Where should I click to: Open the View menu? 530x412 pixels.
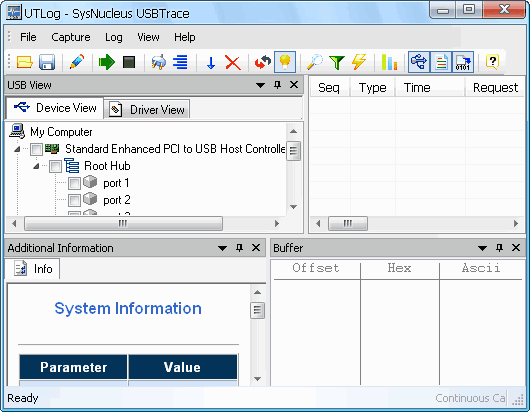coord(148,37)
